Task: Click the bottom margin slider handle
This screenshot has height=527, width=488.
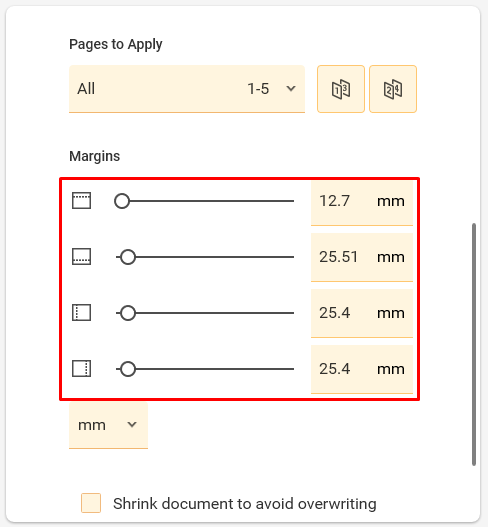Action: 128,257
